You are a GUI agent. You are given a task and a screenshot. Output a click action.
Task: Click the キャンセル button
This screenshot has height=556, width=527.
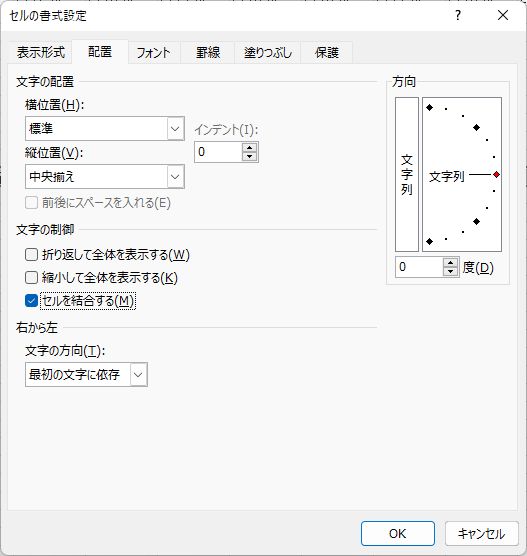click(x=482, y=533)
